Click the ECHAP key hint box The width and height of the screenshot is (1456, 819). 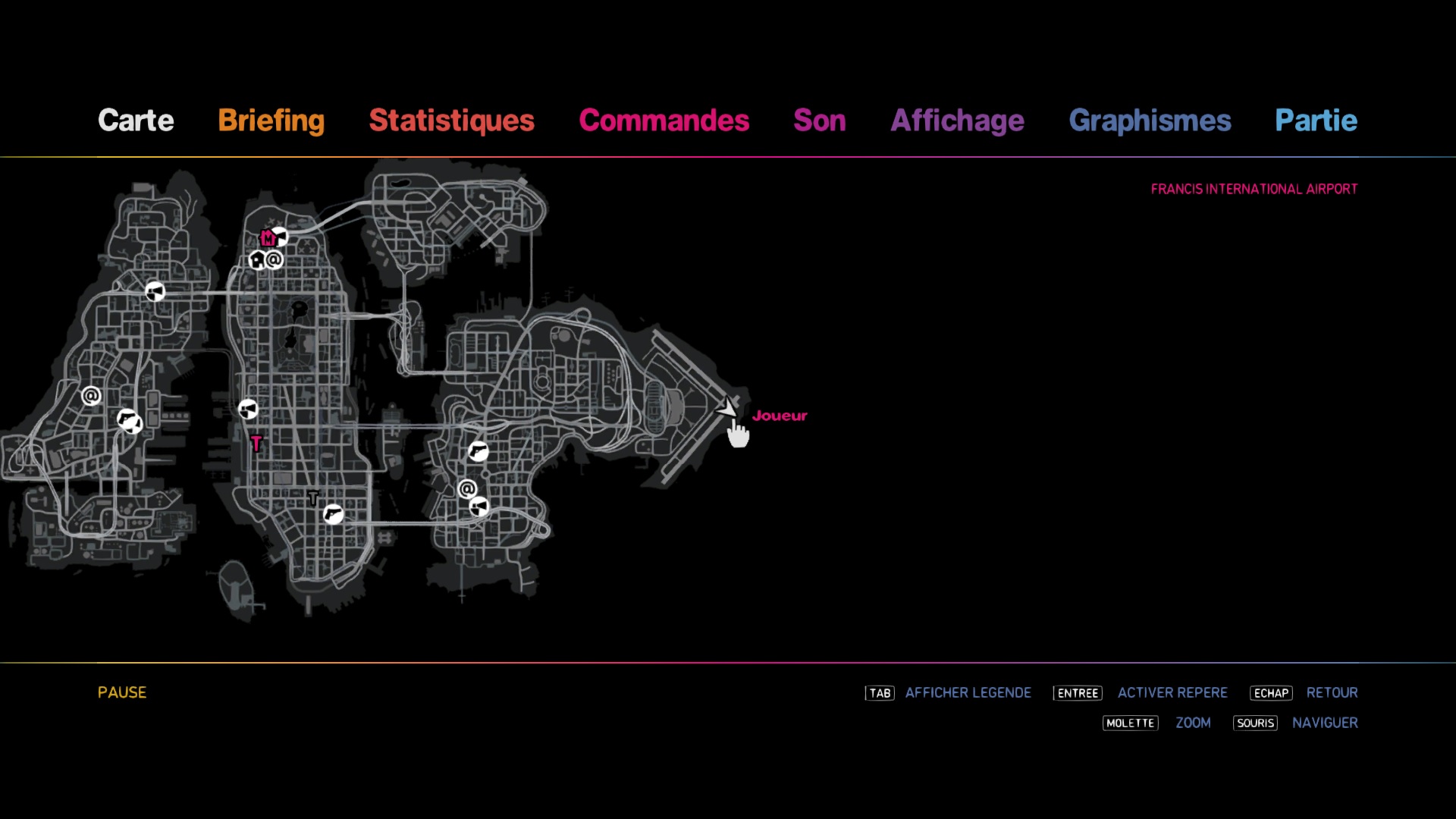[x=1271, y=693]
